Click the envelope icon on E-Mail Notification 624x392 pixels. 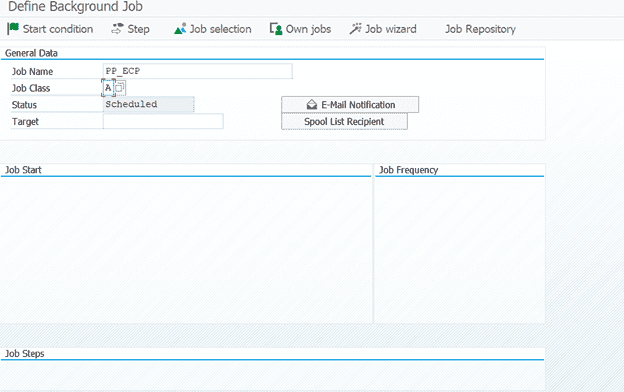point(312,105)
